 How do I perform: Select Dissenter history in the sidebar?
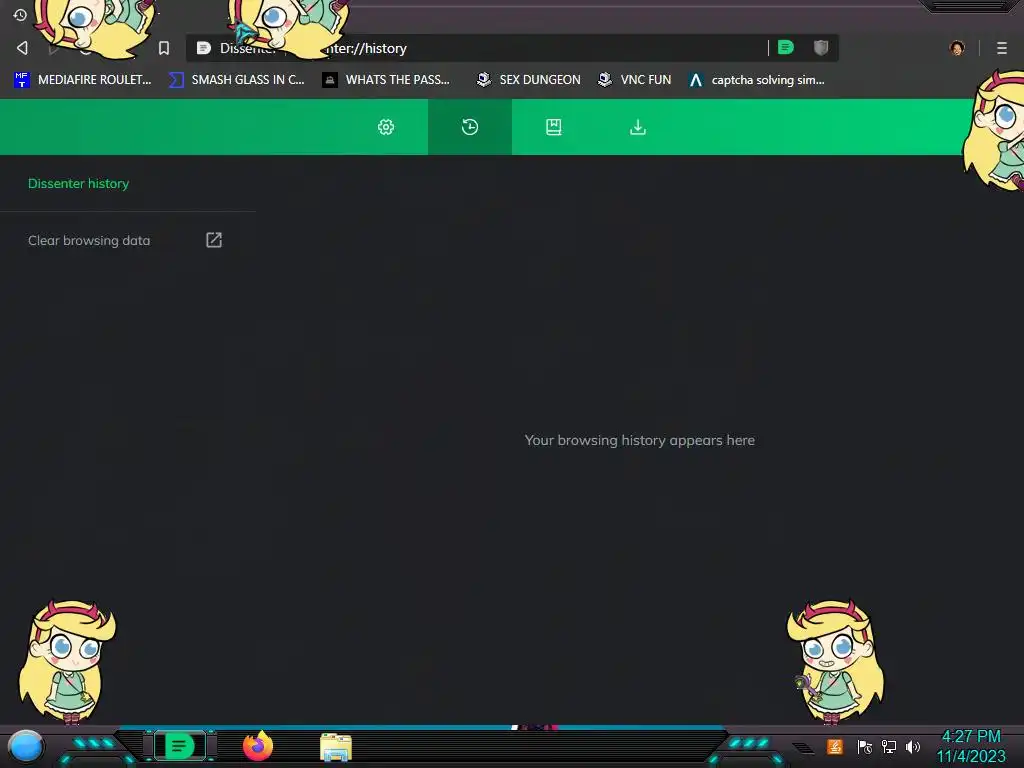click(x=78, y=184)
